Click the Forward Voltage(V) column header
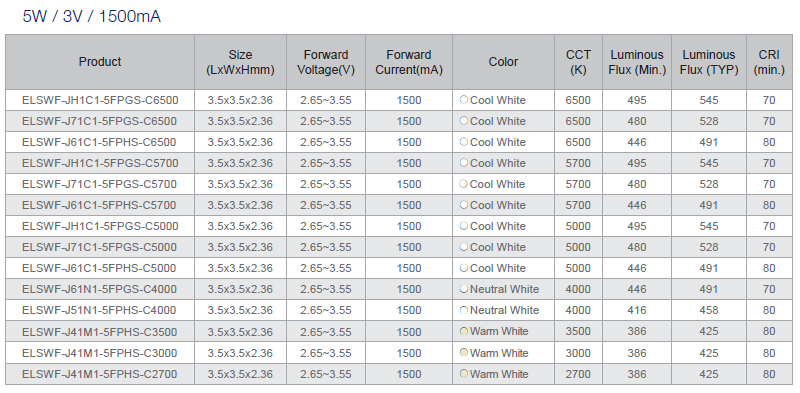The height and width of the screenshot is (393, 800). tap(326, 62)
